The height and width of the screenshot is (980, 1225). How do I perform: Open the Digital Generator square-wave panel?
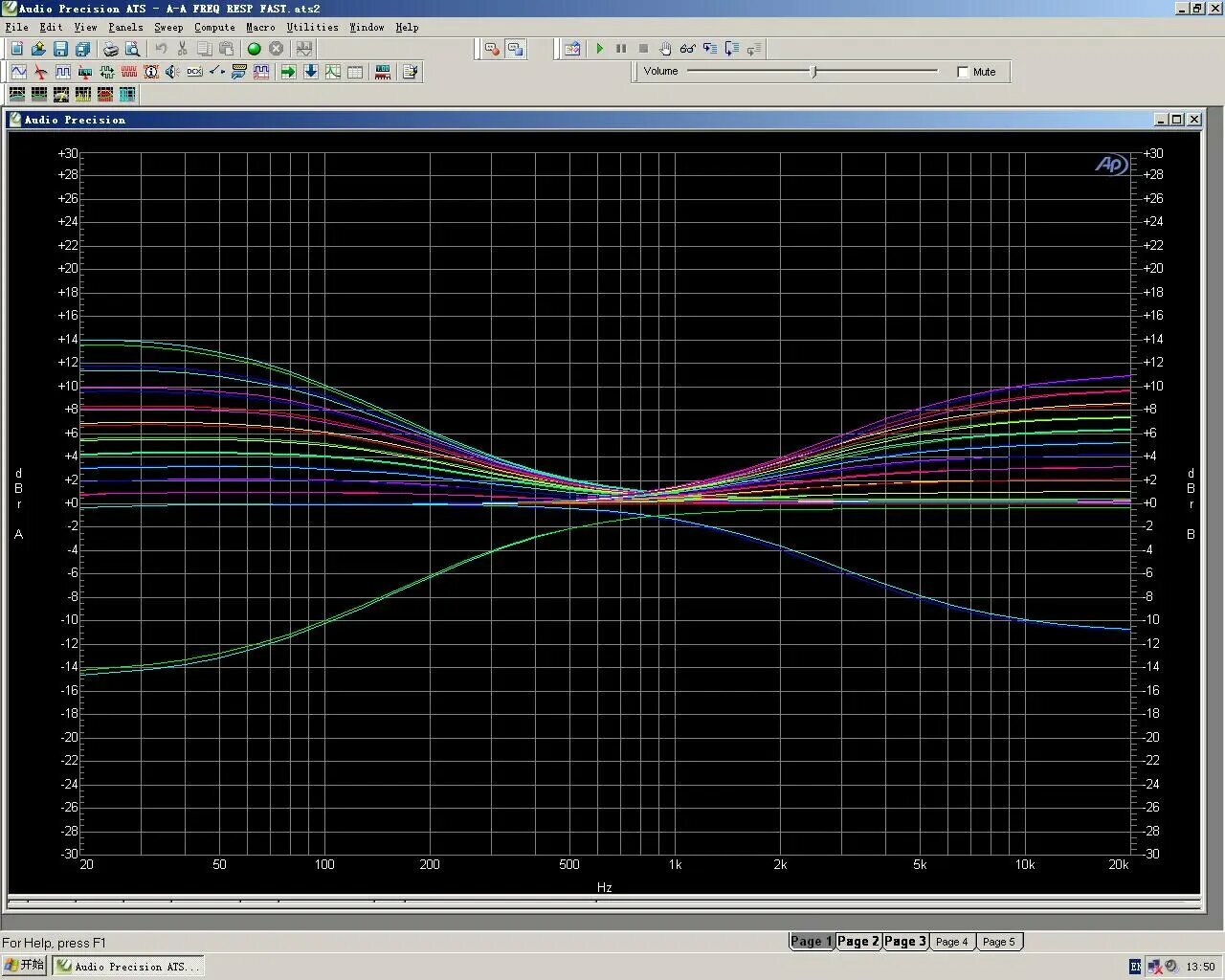click(62, 72)
